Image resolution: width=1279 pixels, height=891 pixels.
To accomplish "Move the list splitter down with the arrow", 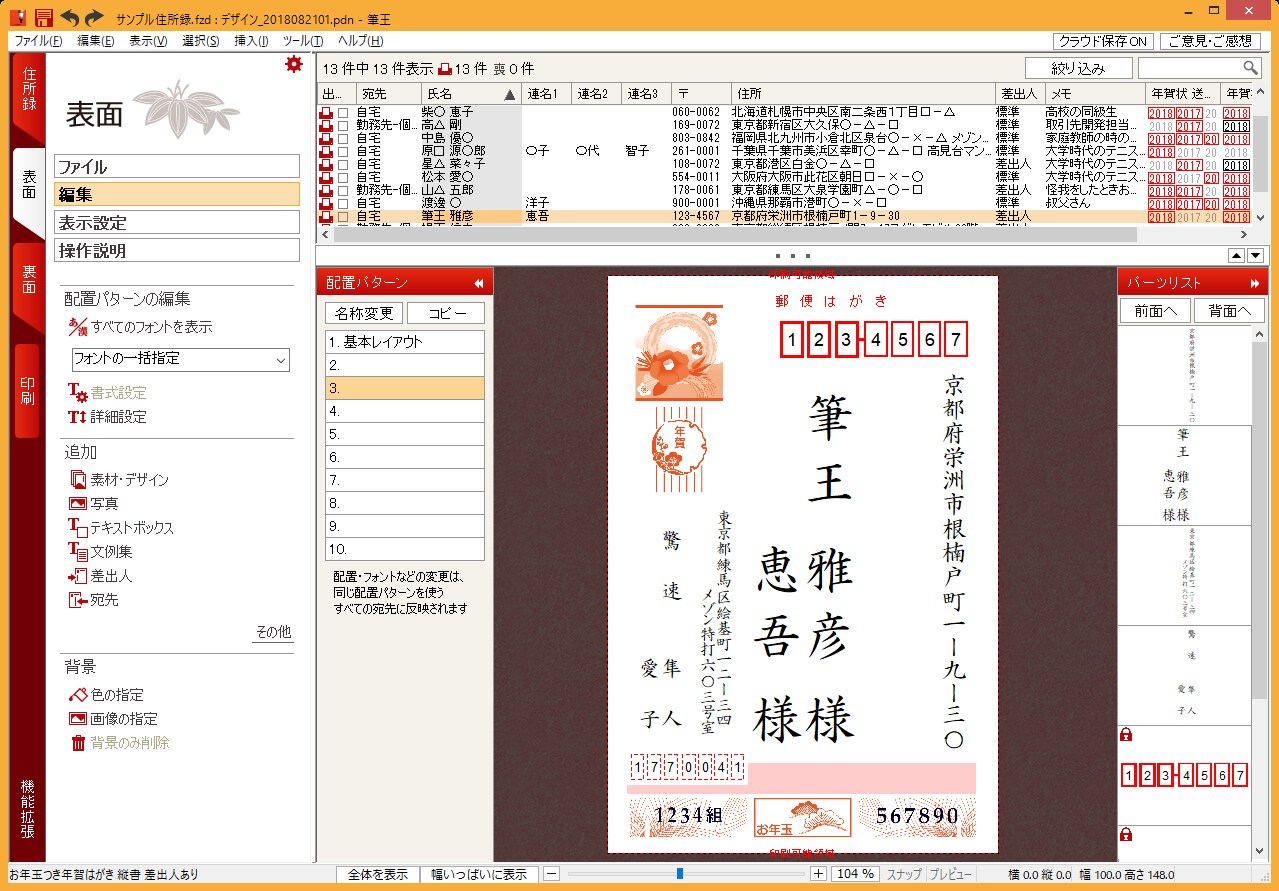I will 1256,255.
